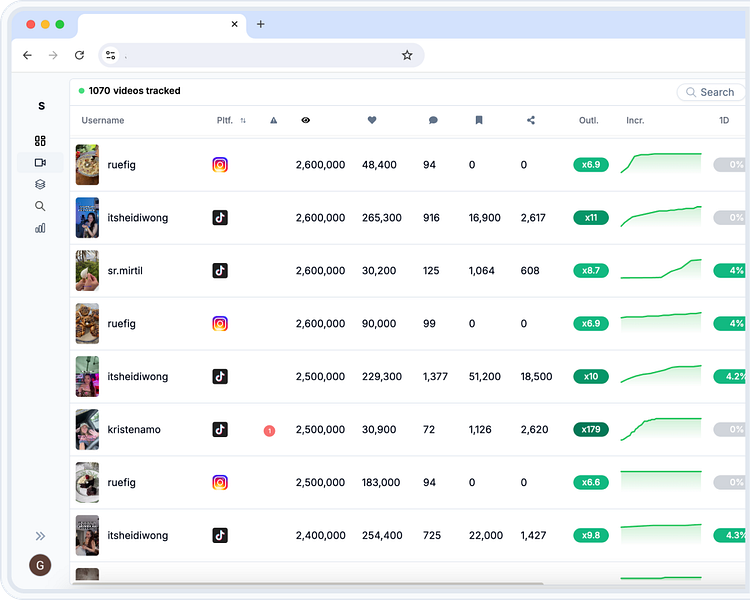Click the x11 outlier badge
The image size is (750, 600).
coord(591,218)
